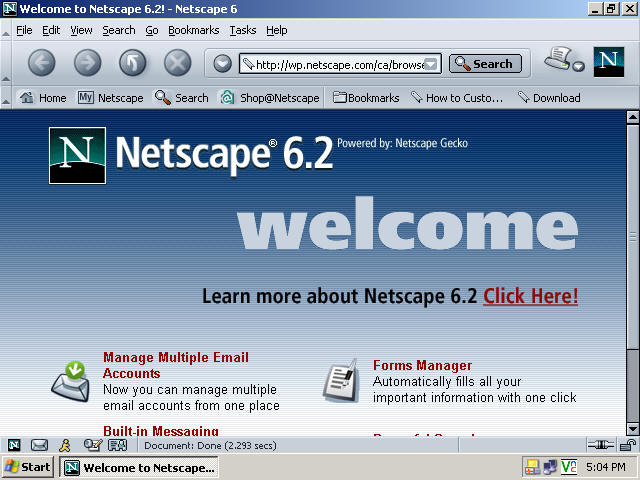Viewport: 640px width, 480px height.
Task: Open the round dropdown left of URL field
Action: tap(222, 64)
